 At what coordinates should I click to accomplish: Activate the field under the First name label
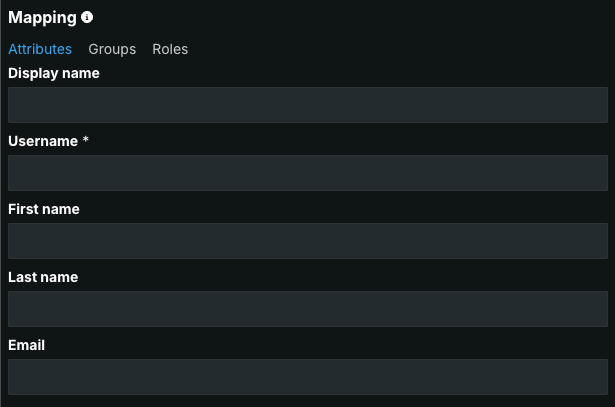(x=307, y=241)
